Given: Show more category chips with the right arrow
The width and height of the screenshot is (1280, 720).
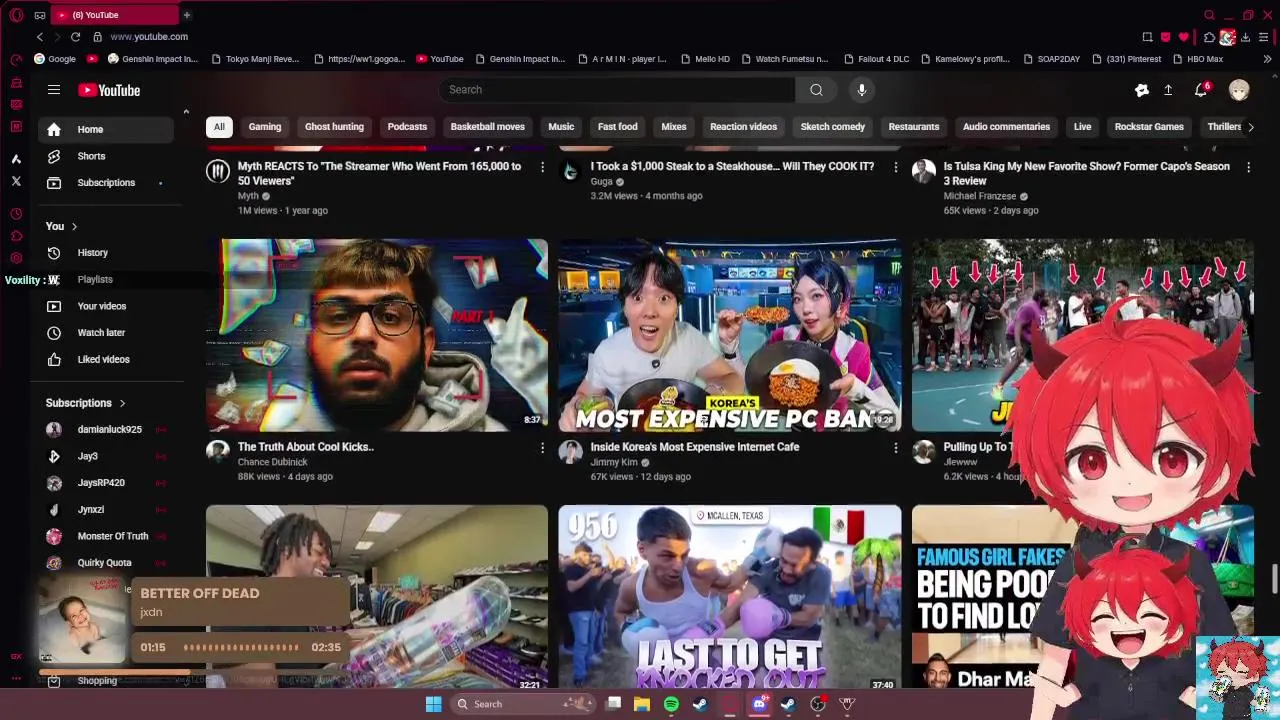Looking at the screenshot, I should pyautogui.click(x=1250, y=127).
